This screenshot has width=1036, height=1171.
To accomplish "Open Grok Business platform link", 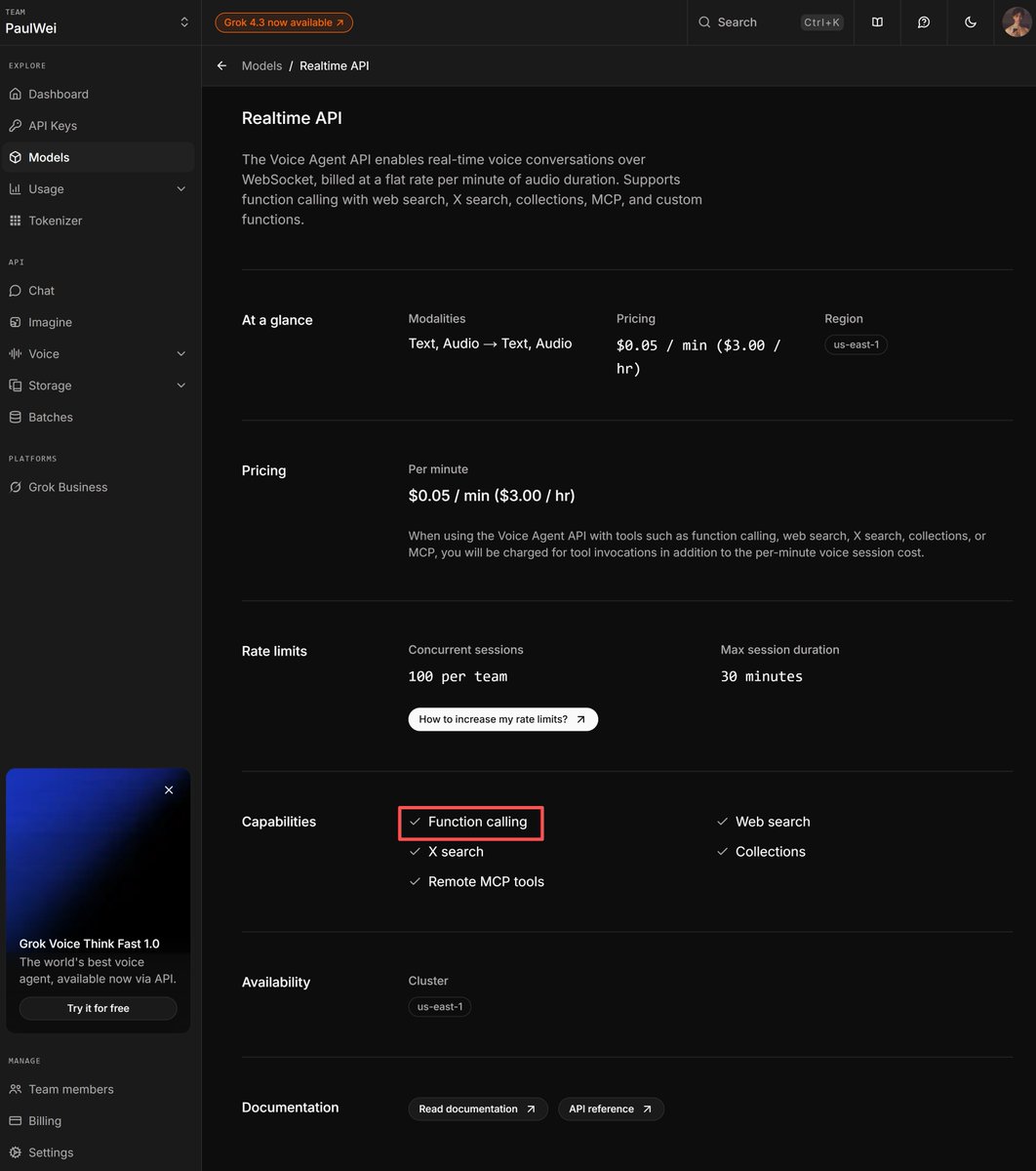I will 98,487.
